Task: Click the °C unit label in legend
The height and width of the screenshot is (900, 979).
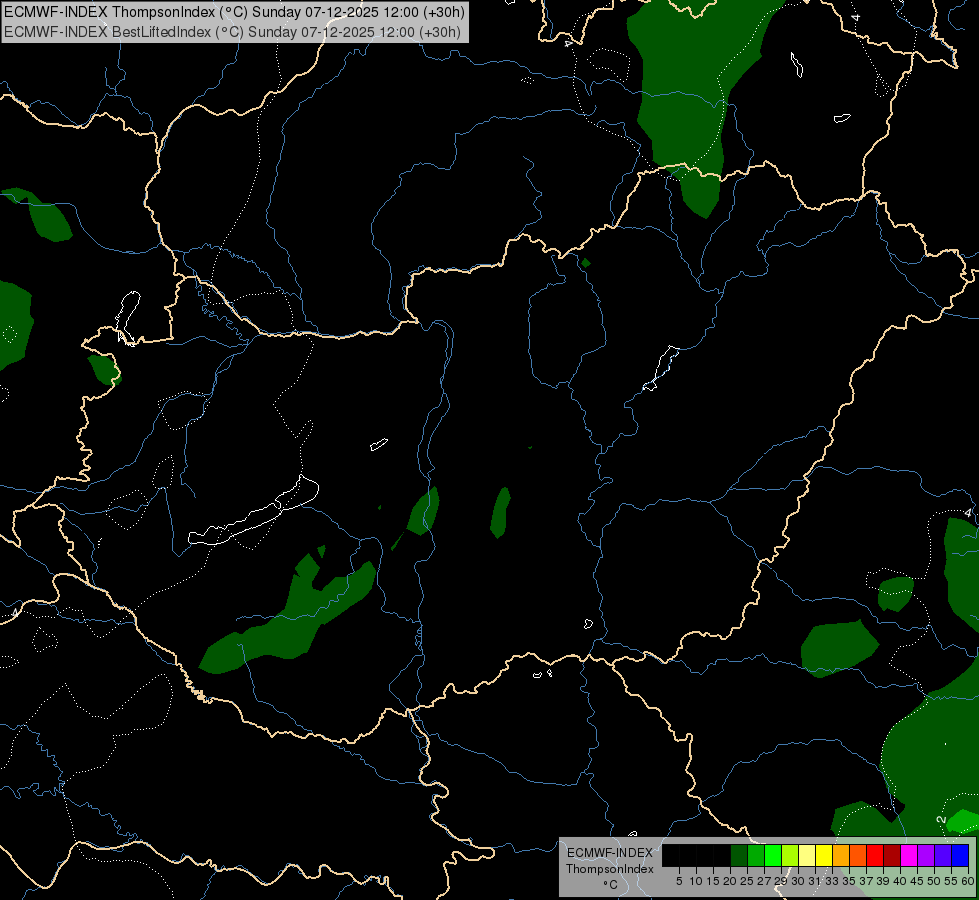Action: coord(610,884)
